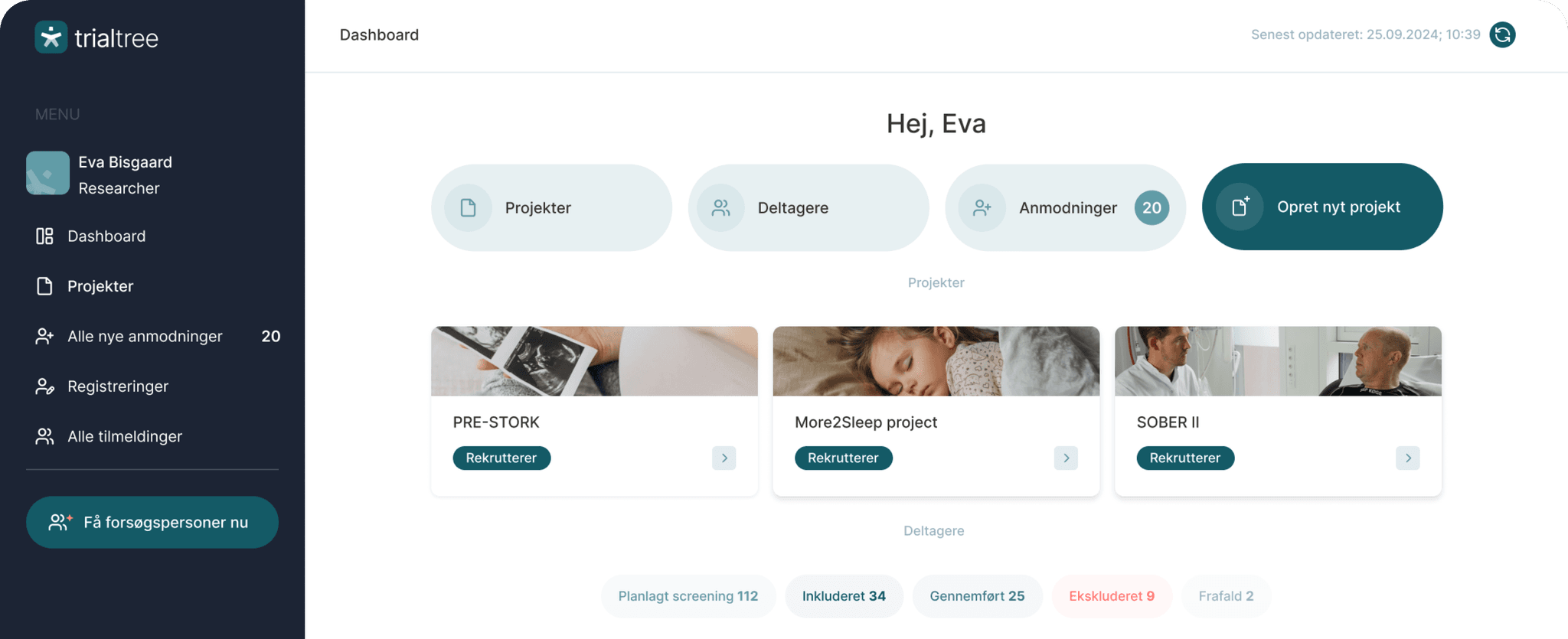The image size is (1568, 639).
Task: Open Projekter in the sidebar menu
Action: pyautogui.click(x=100, y=286)
